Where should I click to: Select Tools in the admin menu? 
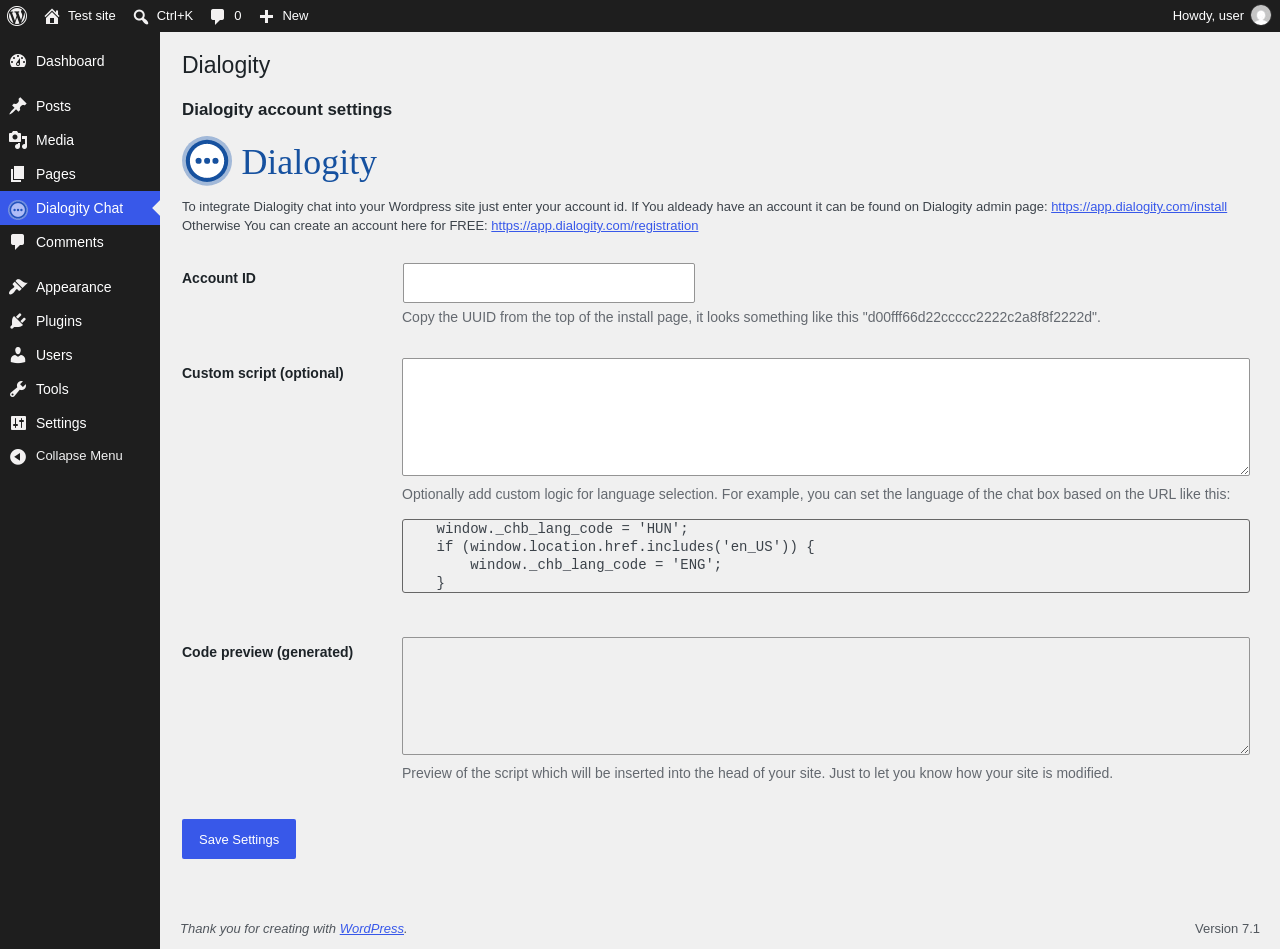tap(80, 389)
